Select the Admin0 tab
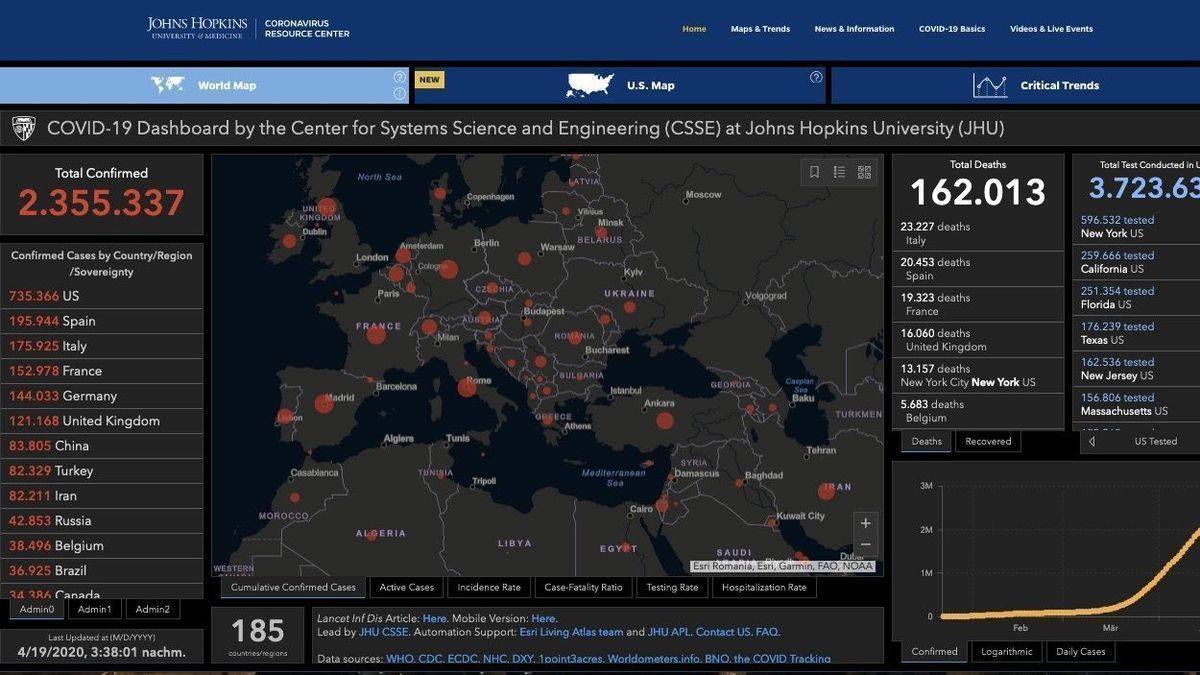 pos(37,609)
